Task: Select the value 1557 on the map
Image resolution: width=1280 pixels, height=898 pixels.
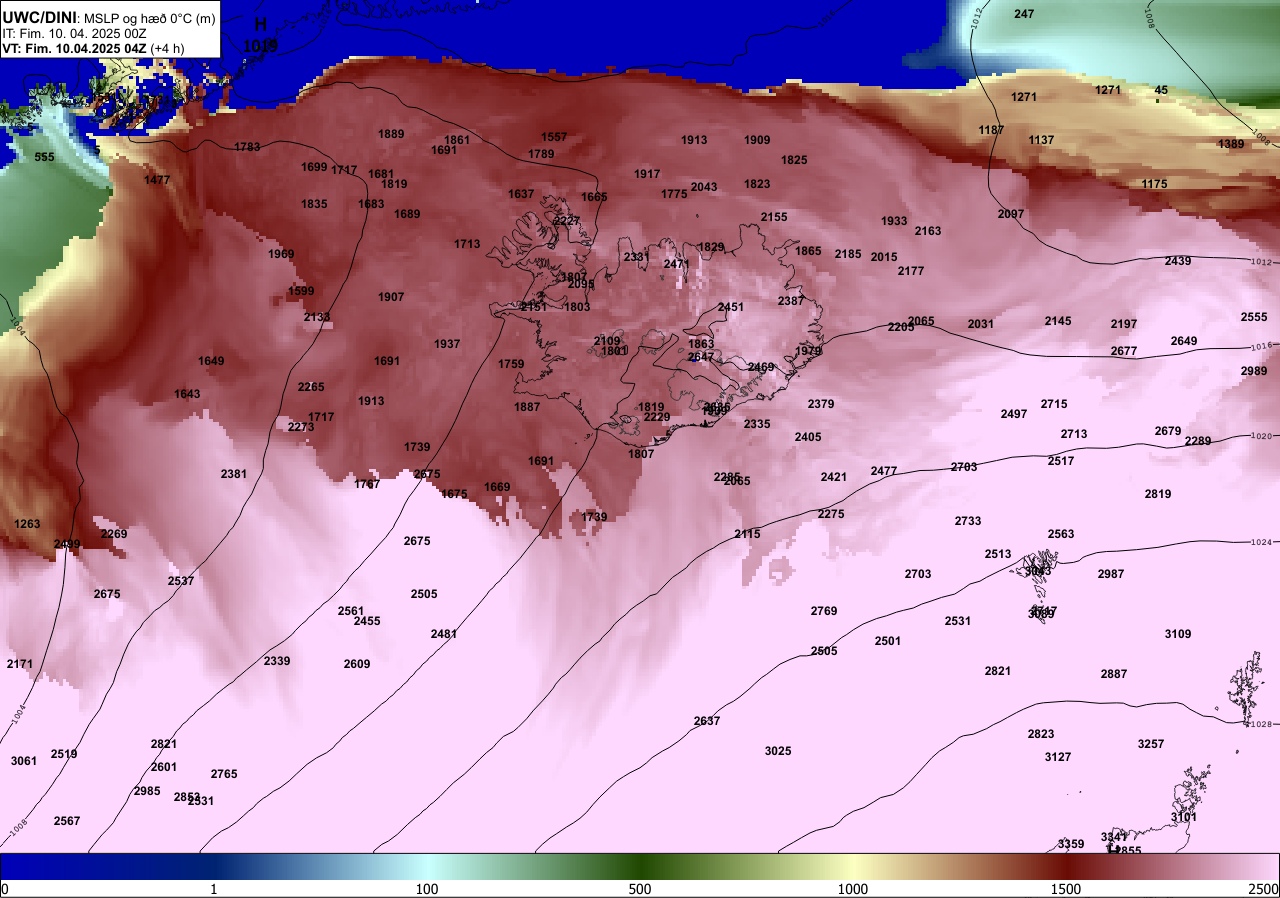Action: pos(554,137)
